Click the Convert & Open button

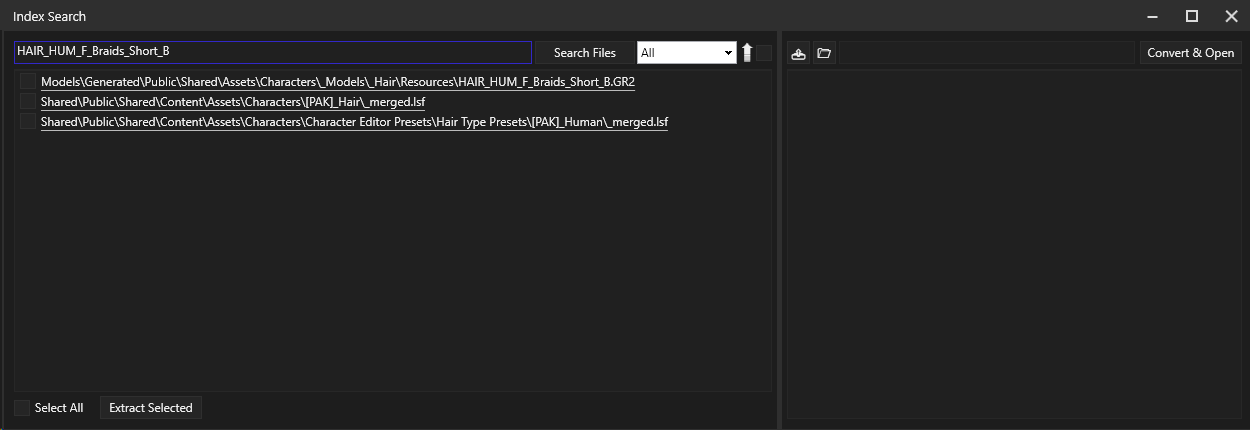click(x=1190, y=53)
